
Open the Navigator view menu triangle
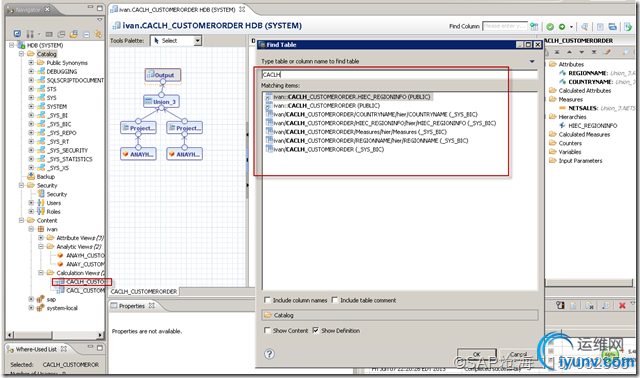(x=99, y=20)
